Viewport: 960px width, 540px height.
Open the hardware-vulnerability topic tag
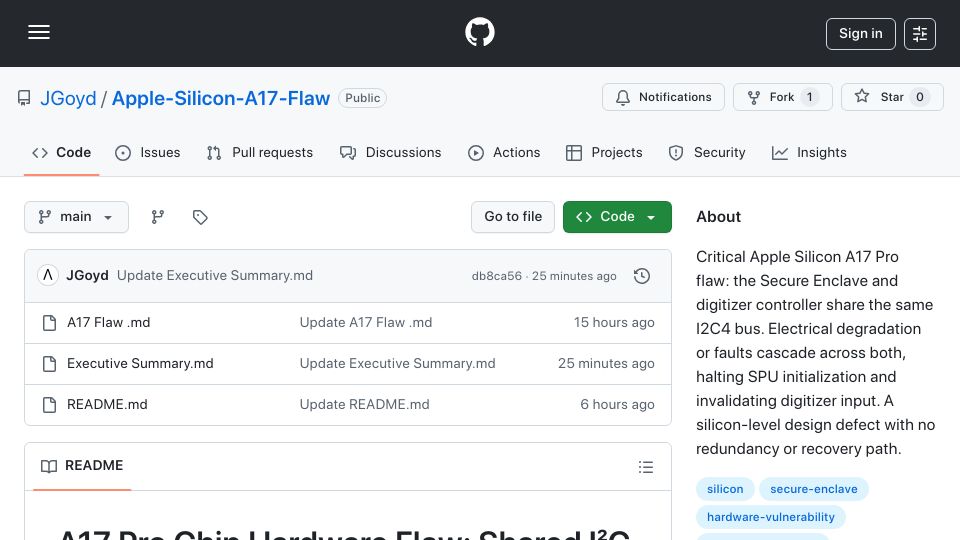click(771, 517)
